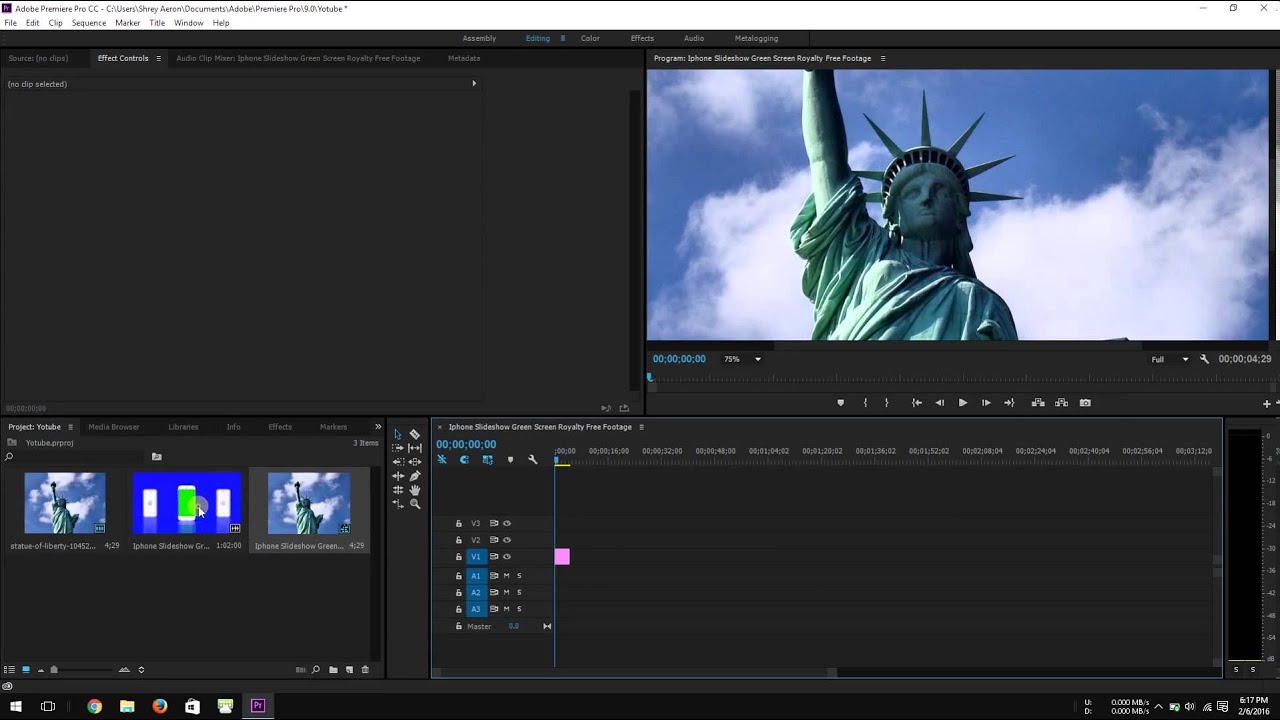1280x720 pixels.
Task: Click trash Clear icon in project panel
Action: click(x=365, y=670)
